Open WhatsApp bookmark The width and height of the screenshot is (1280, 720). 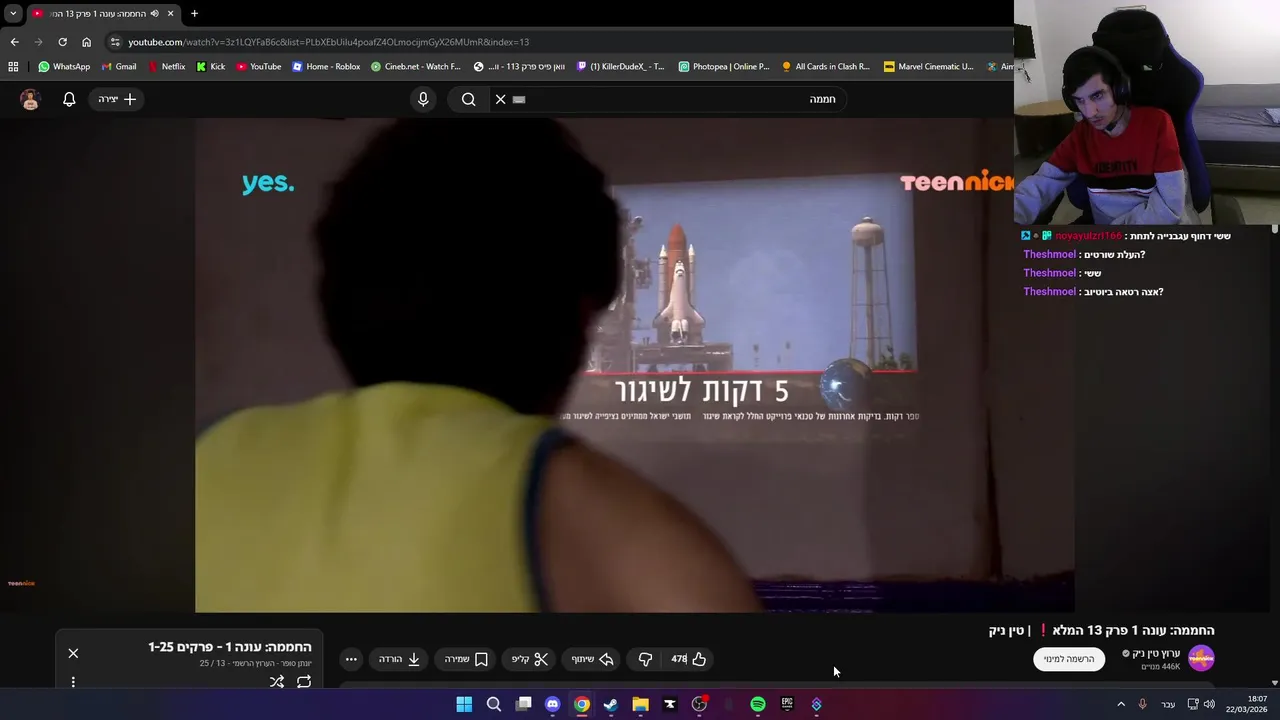point(64,67)
